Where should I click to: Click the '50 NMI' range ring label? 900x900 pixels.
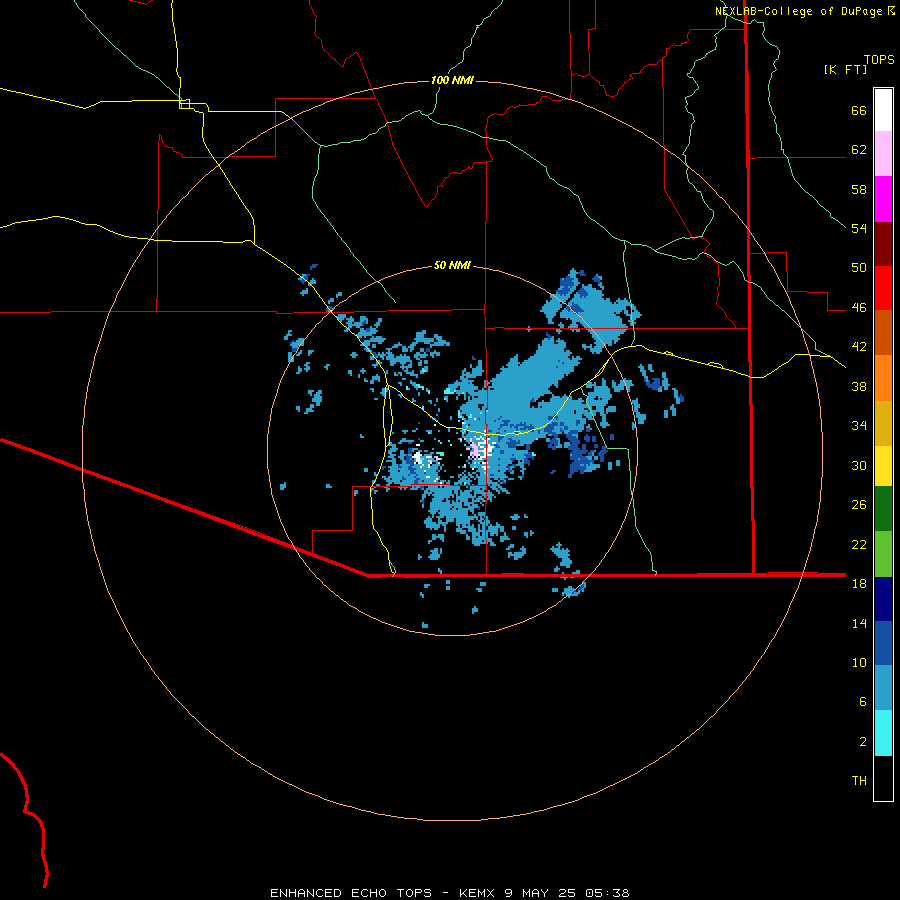tap(452, 265)
